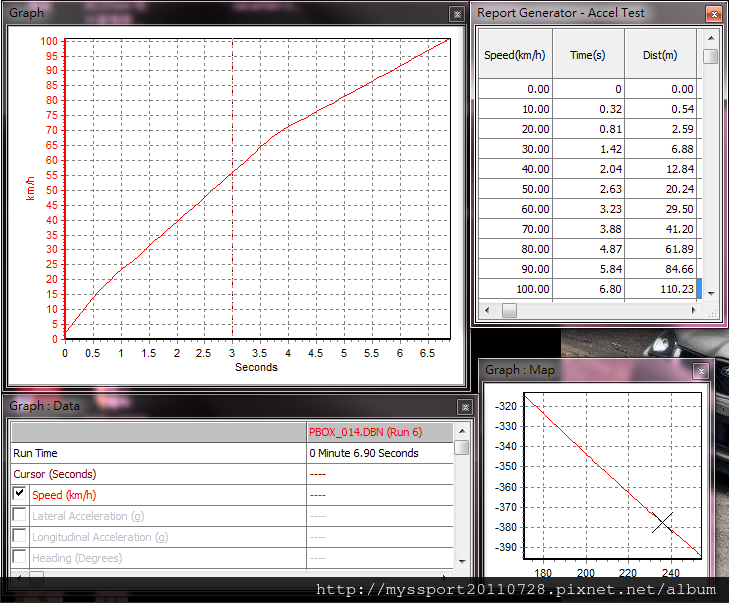Select the distance cell 29.50

[x=660, y=209]
